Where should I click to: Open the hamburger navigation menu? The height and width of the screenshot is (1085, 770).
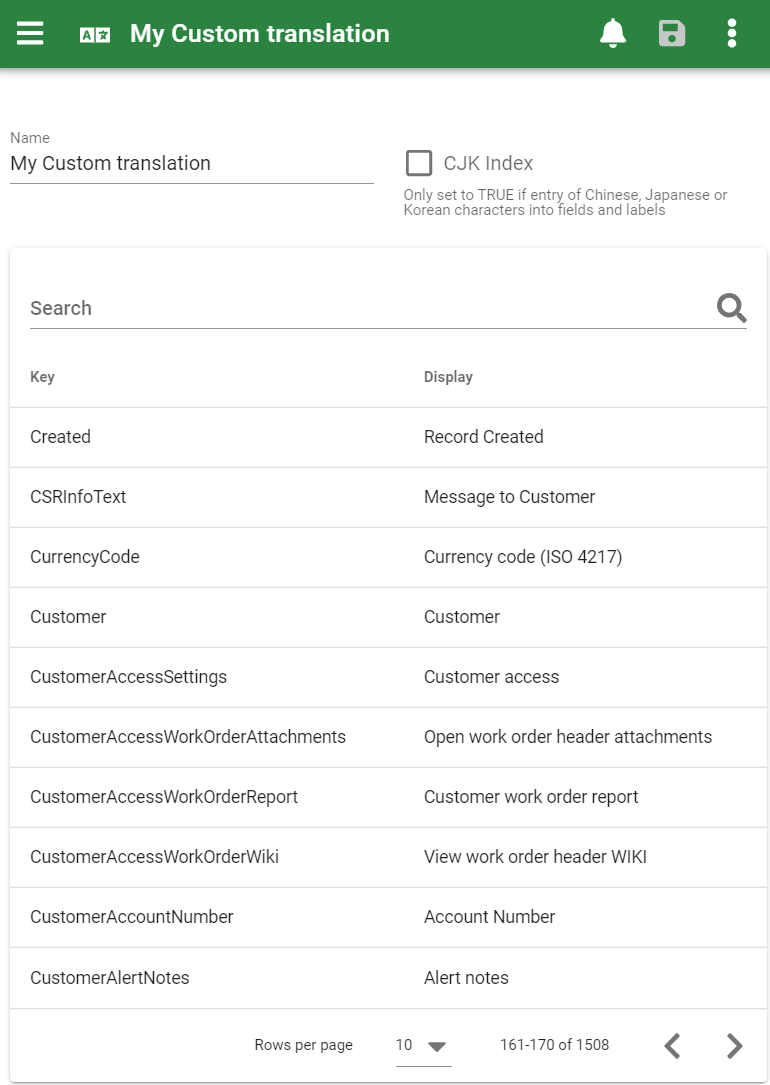[x=30, y=33]
